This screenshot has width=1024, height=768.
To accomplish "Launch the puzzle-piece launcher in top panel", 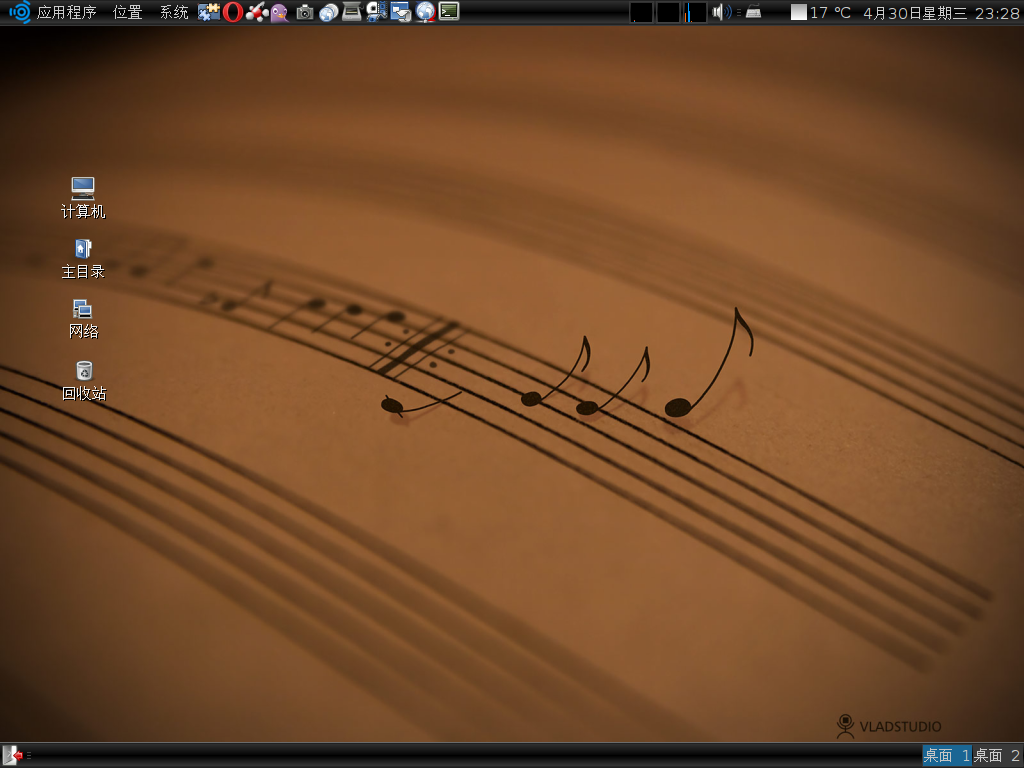I will point(209,12).
